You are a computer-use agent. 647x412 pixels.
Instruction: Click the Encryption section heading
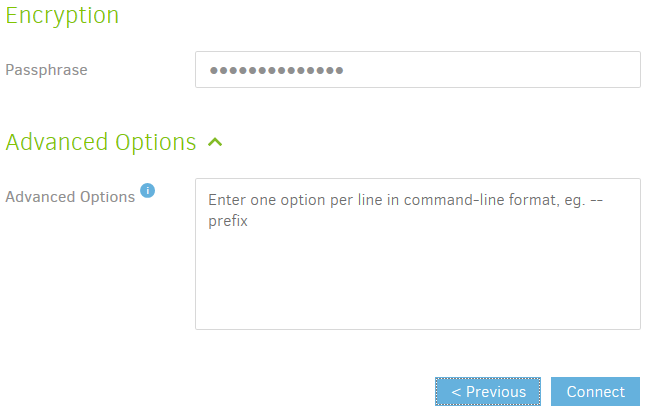pos(62,15)
